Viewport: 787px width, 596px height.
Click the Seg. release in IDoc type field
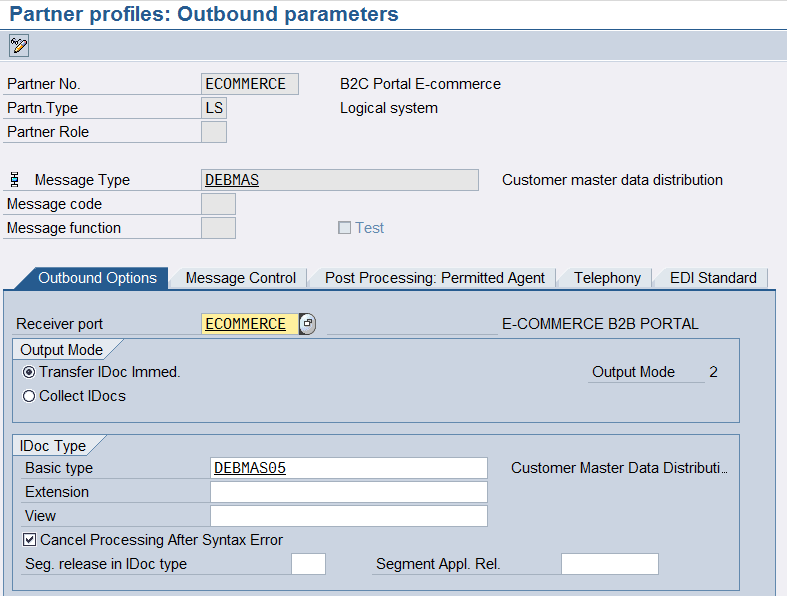(x=308, y=564)
